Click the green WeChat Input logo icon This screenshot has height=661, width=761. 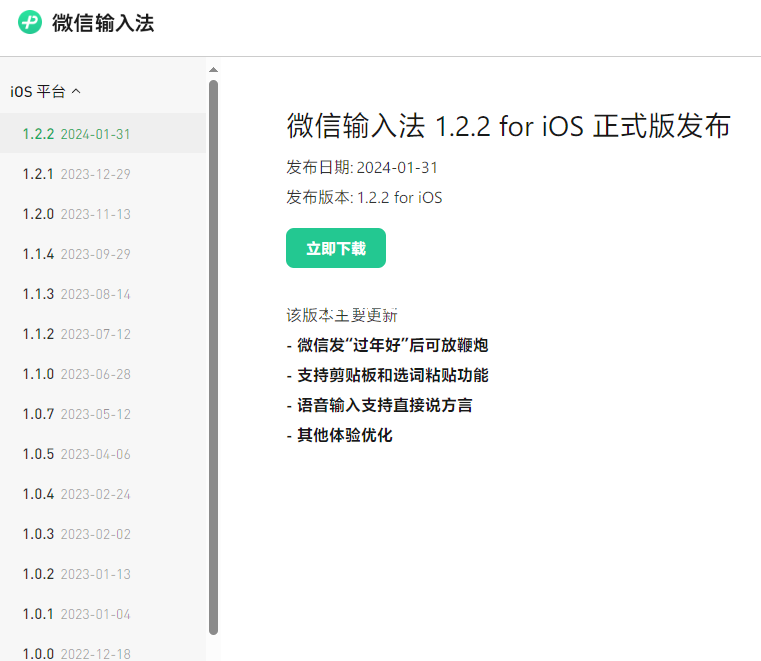[x=30, y=22]
